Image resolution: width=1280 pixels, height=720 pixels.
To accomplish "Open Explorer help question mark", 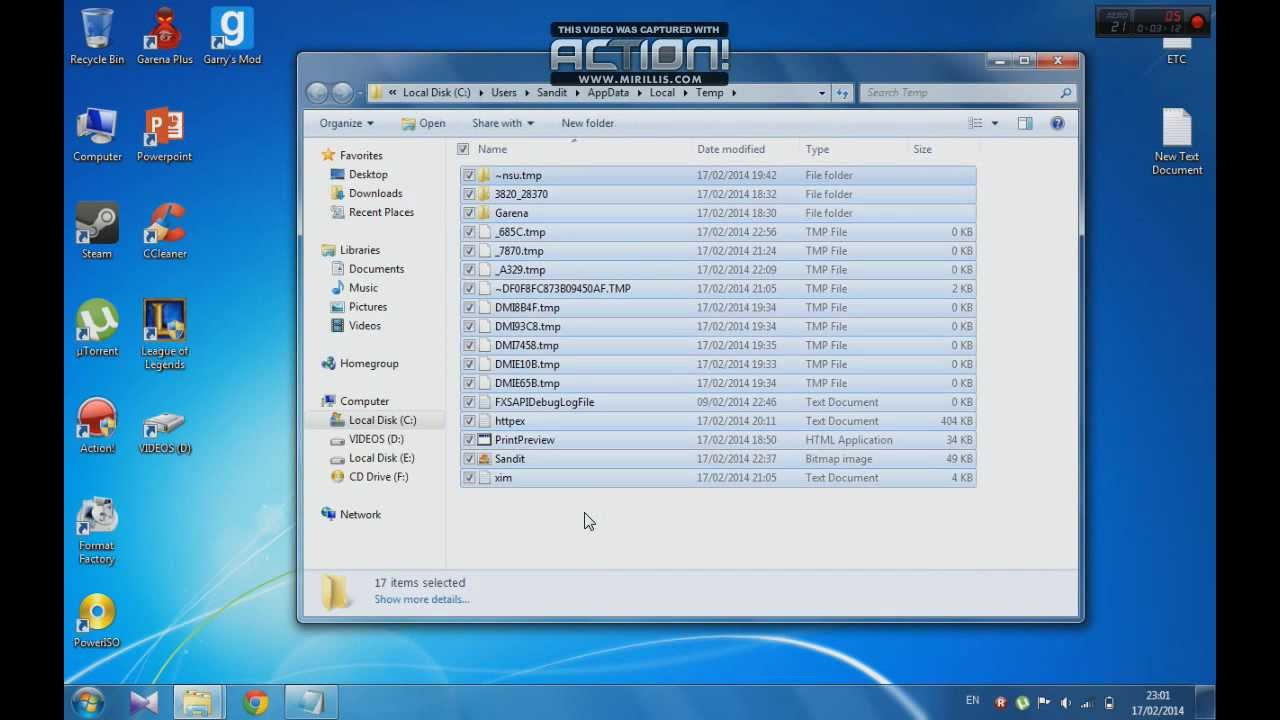I will (x=1057, y=123).
